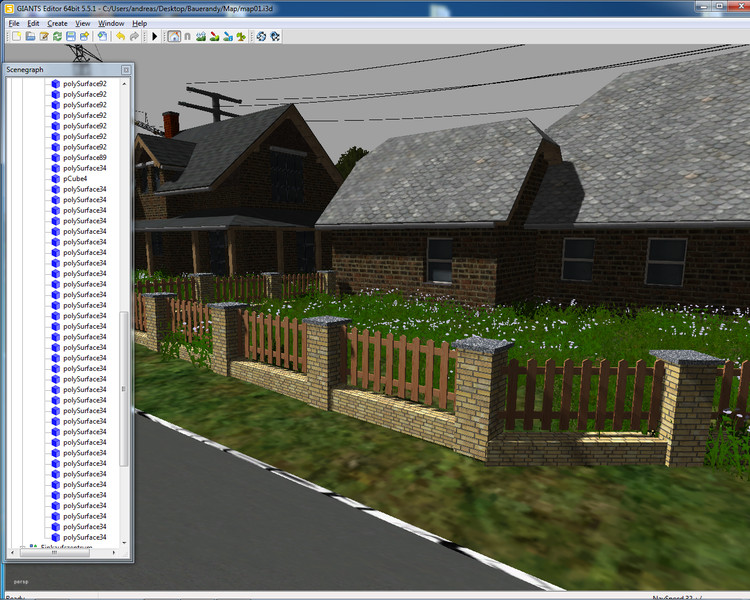This screenshot has width=750, height=600.
Task: Select the Terrain Sculpt mode icon
Action: (x=201, y=36)
